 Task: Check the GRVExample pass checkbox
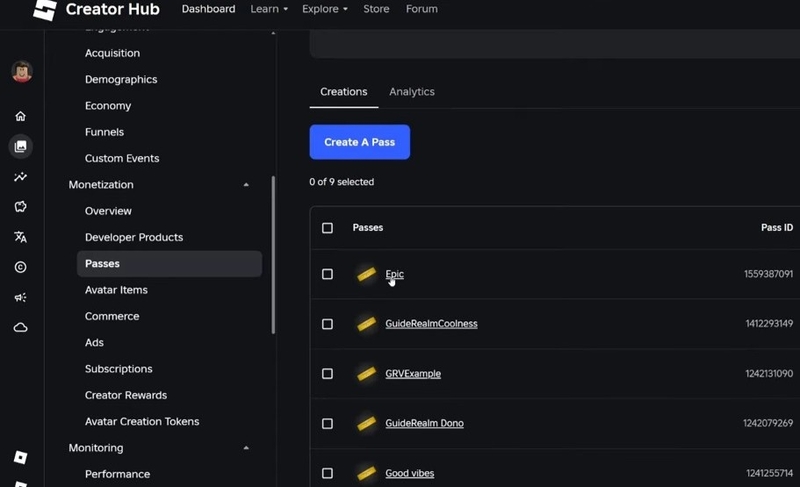point(328,374)
